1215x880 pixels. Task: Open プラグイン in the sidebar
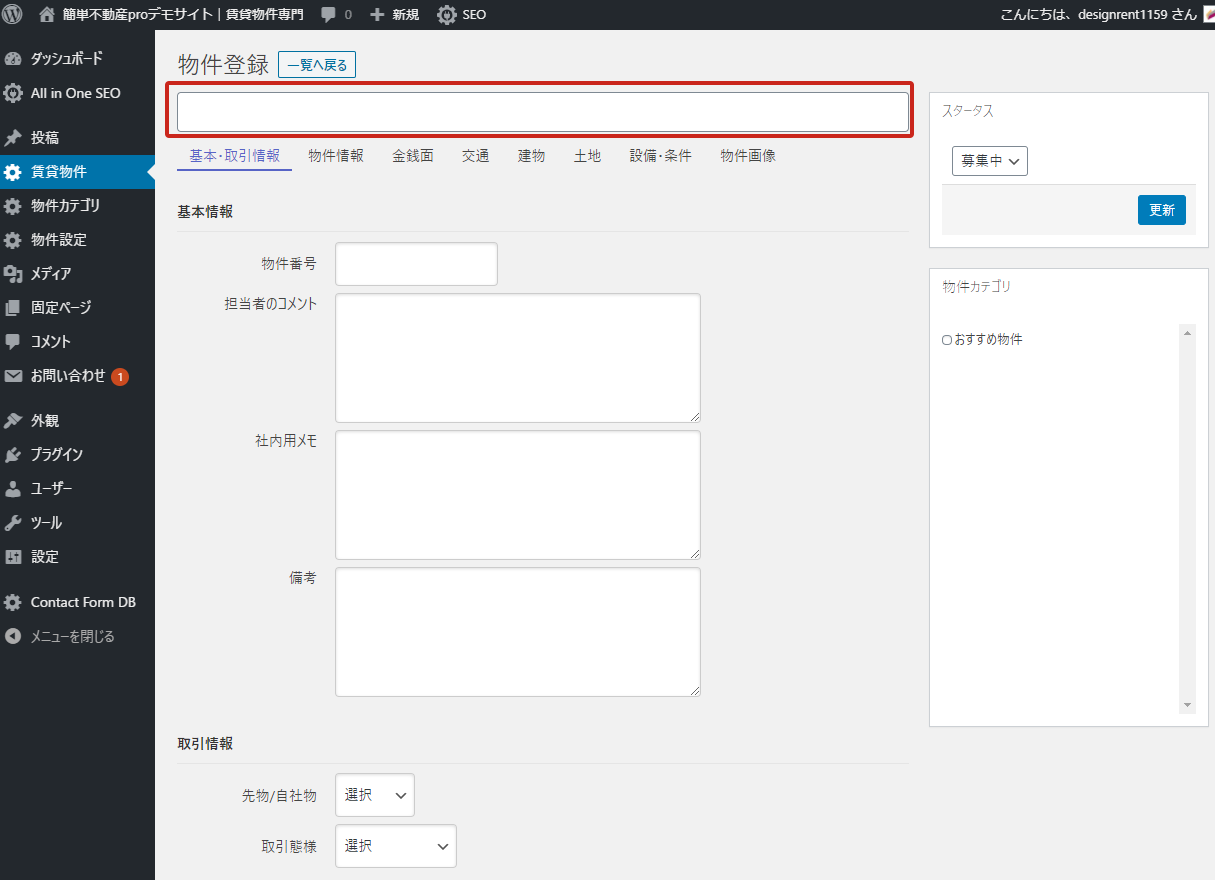(56, 454)
